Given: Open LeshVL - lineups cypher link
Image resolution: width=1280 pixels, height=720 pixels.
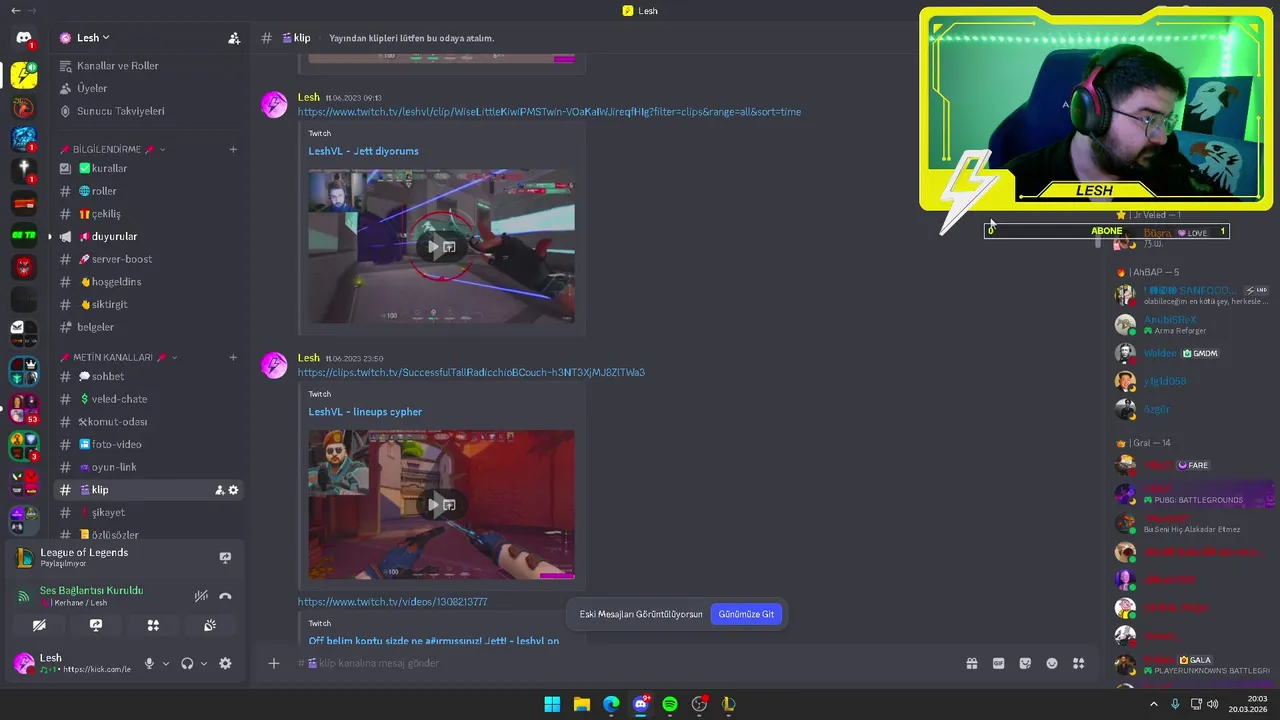Looking at the screenshot, I should (x=365, y=412).
